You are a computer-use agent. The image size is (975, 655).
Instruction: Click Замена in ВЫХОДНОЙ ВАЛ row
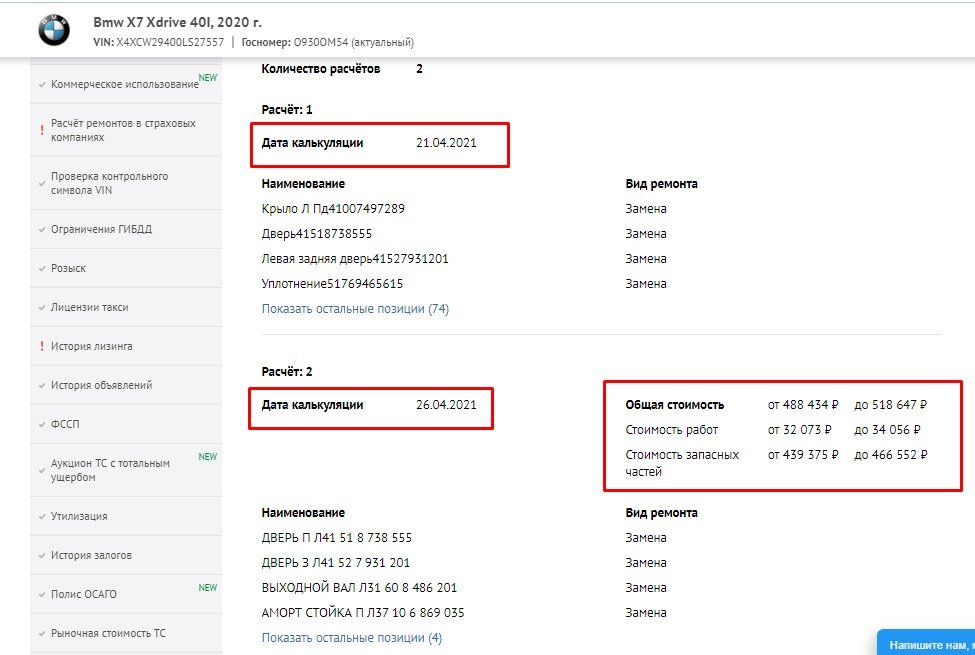point(646,587)
